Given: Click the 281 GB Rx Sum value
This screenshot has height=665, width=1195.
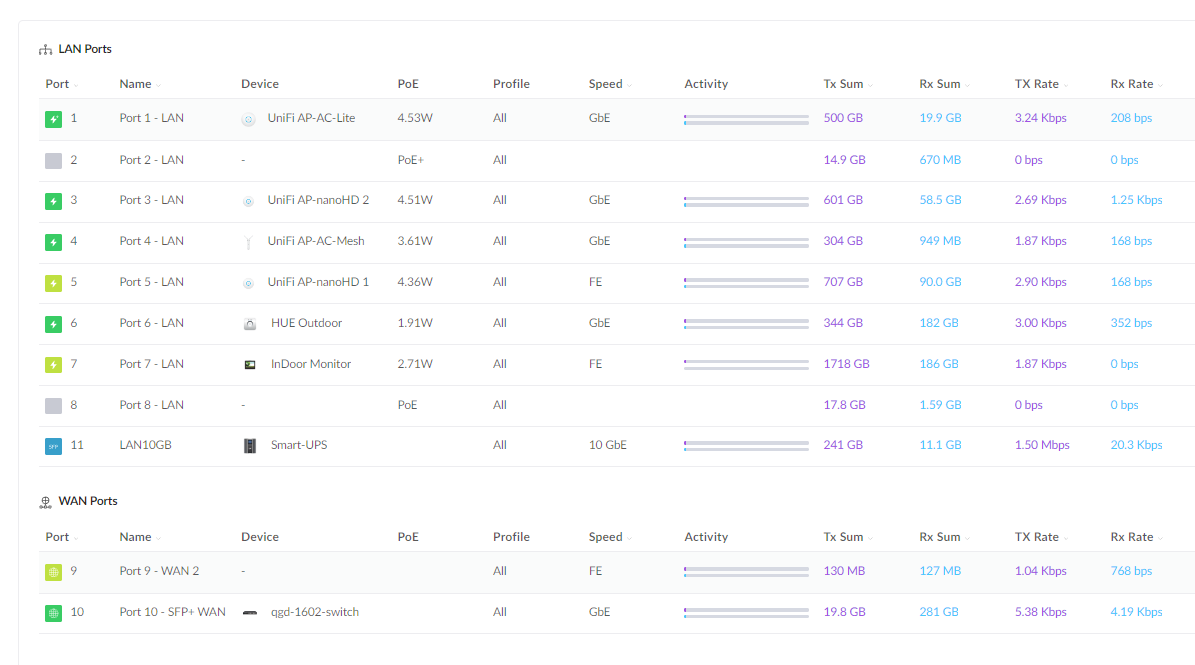Looking at the screenshot, I should pos(939,612).
